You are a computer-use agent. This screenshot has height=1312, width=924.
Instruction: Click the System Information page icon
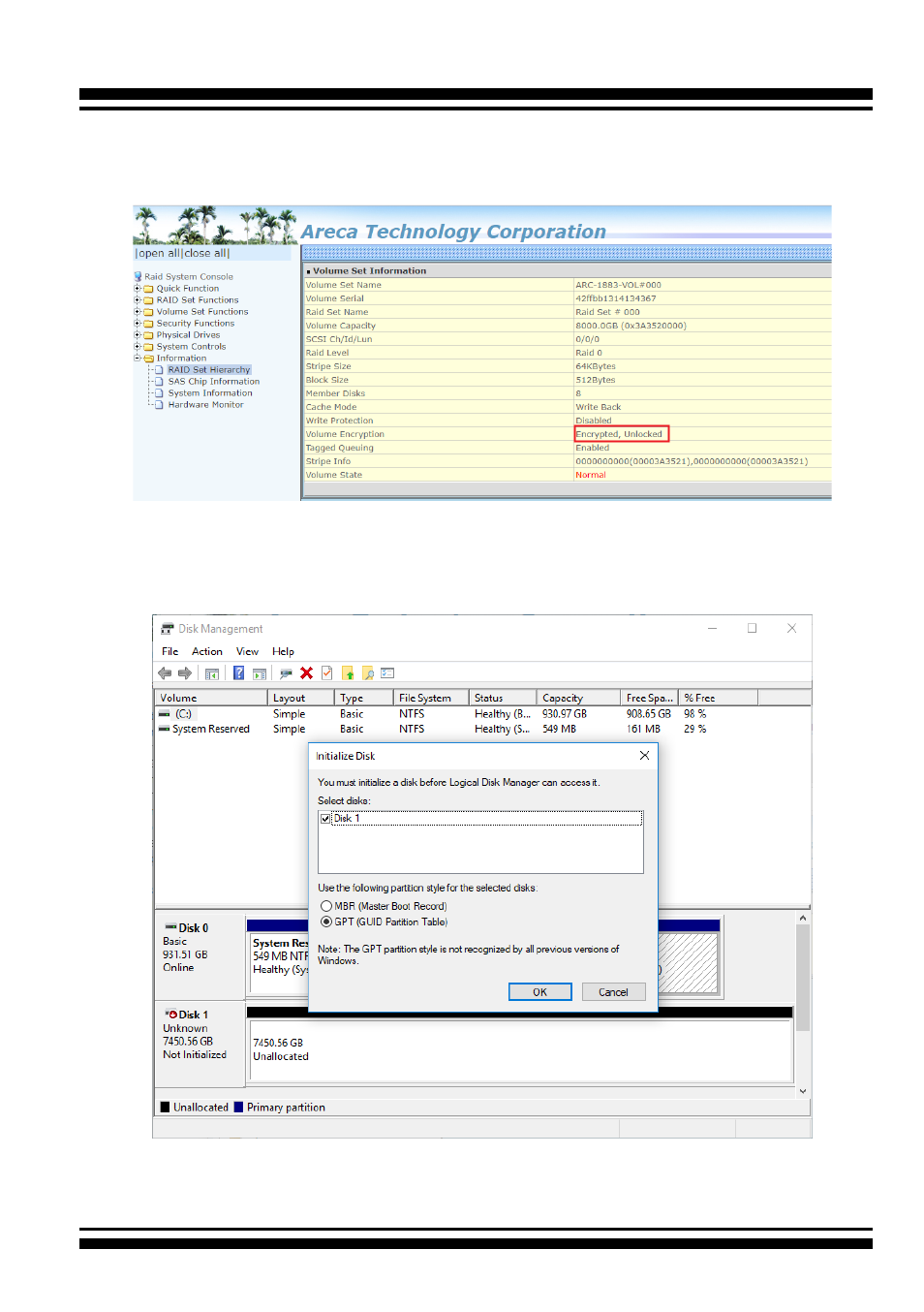coord(160,393)
